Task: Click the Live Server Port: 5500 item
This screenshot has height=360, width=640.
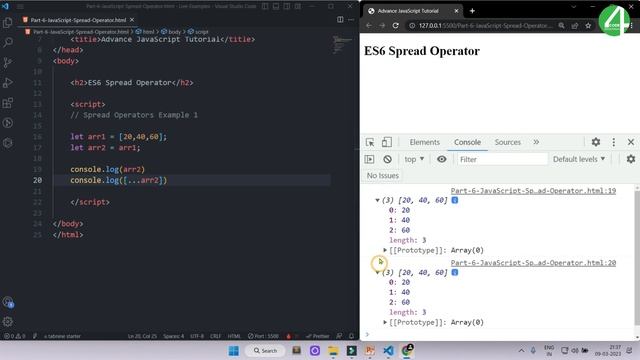Action: (x=263, y=336)
